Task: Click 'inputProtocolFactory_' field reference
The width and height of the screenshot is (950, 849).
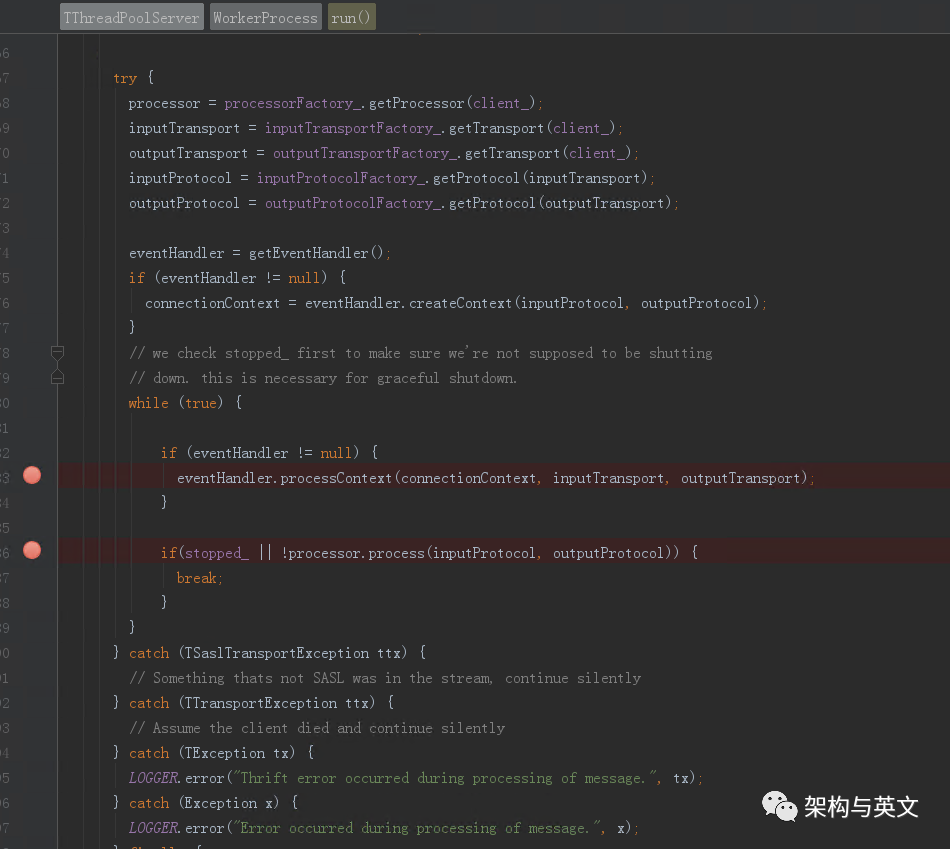Action: (x=341, y=178)
